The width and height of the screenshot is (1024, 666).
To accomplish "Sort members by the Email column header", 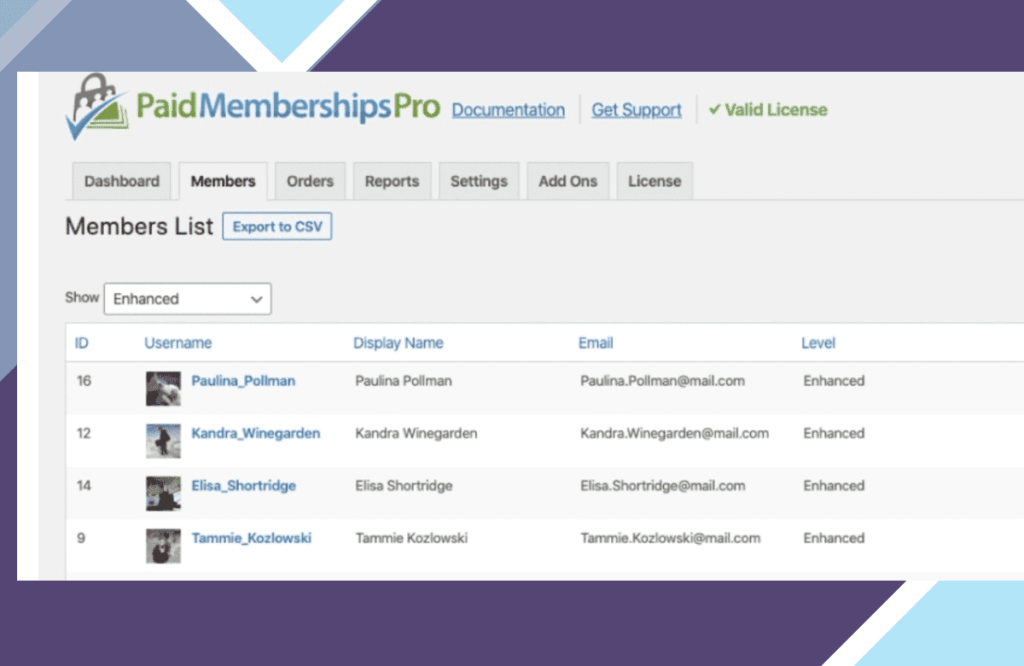I will 596,343.
